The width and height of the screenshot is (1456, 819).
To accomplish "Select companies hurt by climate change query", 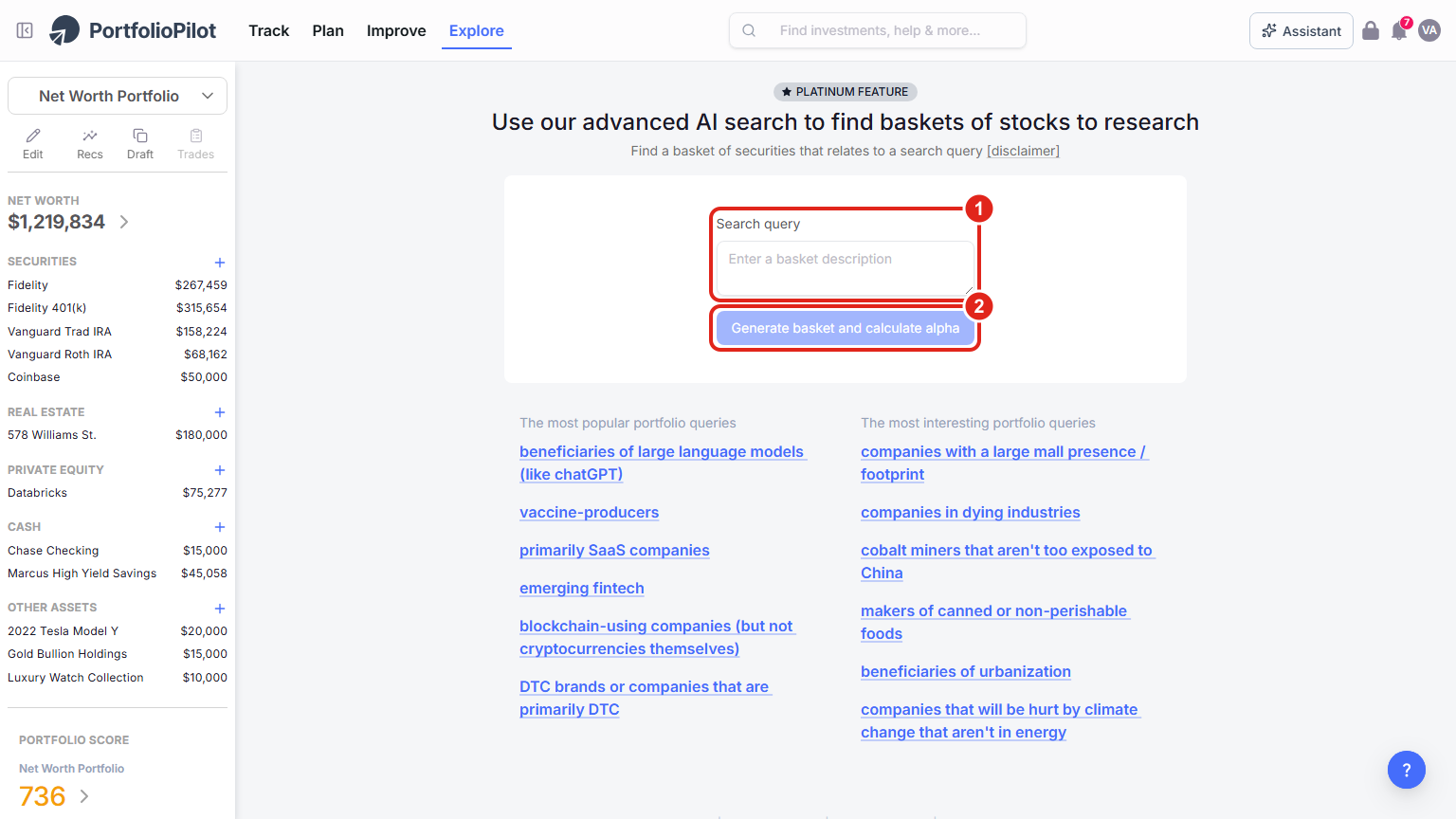I will pos(1000,720).
